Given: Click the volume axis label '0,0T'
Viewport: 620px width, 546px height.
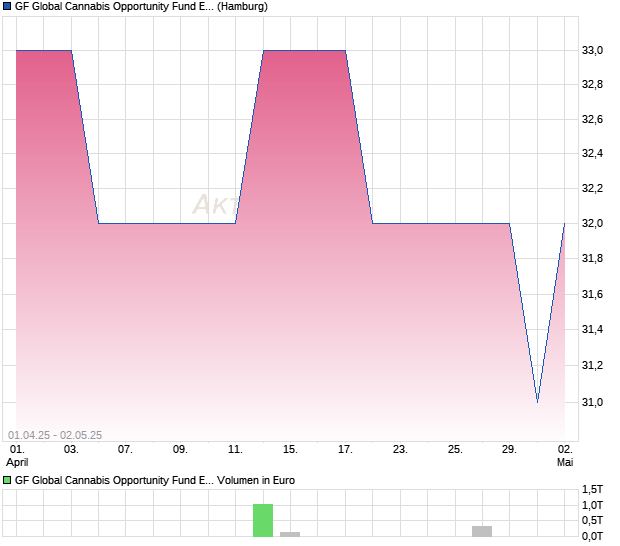Looking at the screenshot, I should pyautogui.click(x=592, y=536).
